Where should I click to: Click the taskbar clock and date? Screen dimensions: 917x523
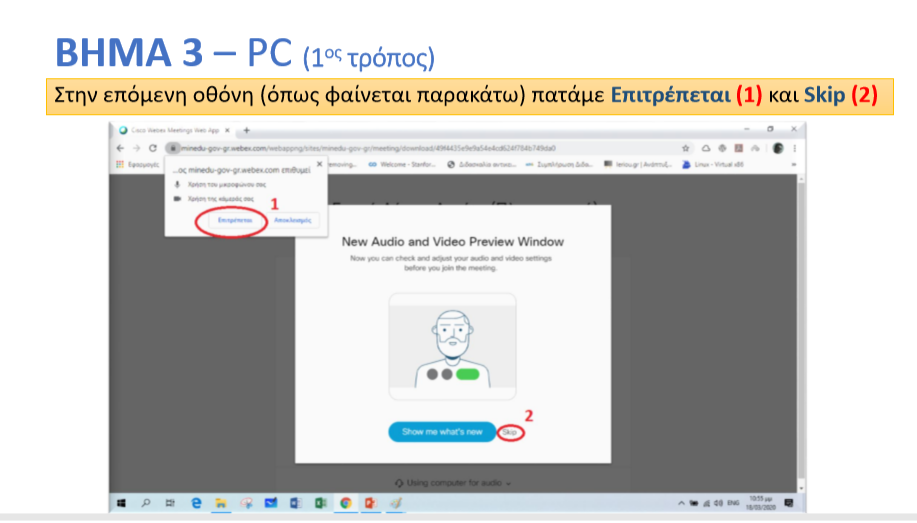pos(761,503)
